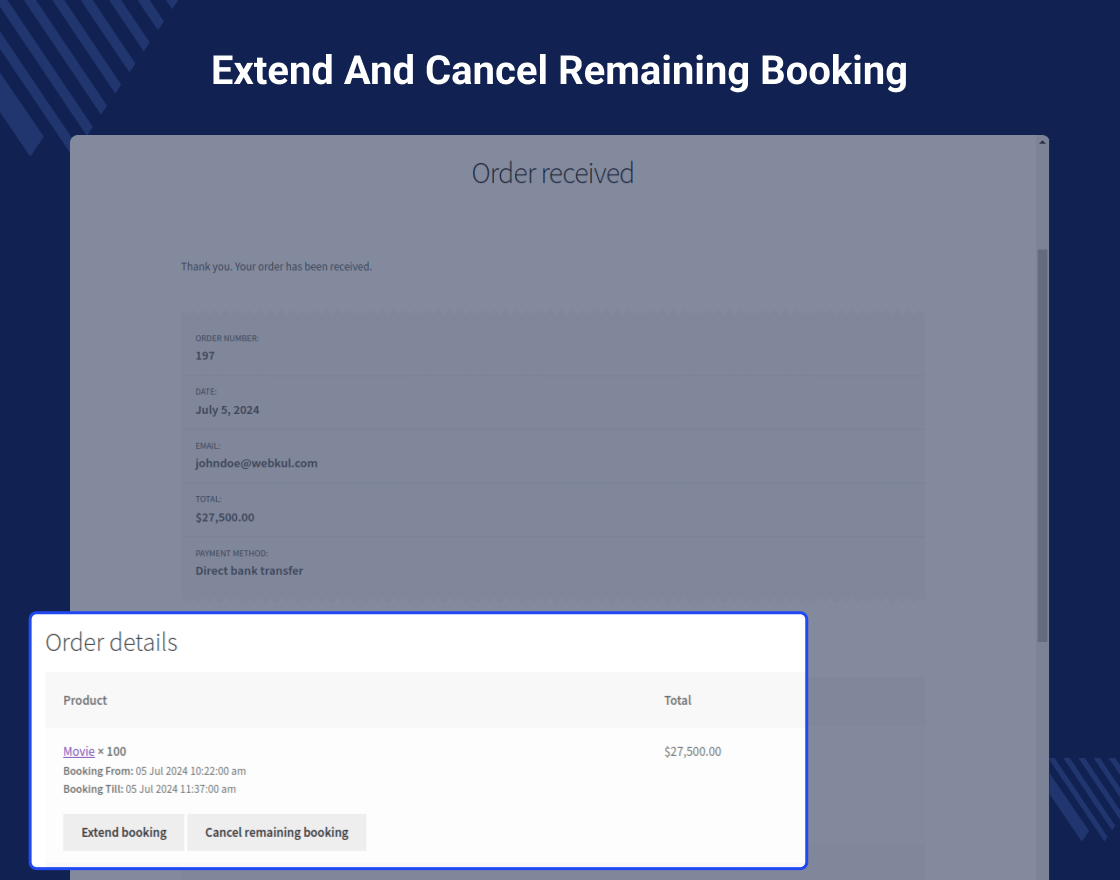Click the $27,500.00 amount in Movie row
Image resolution: width=1120 pixels, height=880 pixels.
pos(692,751)
